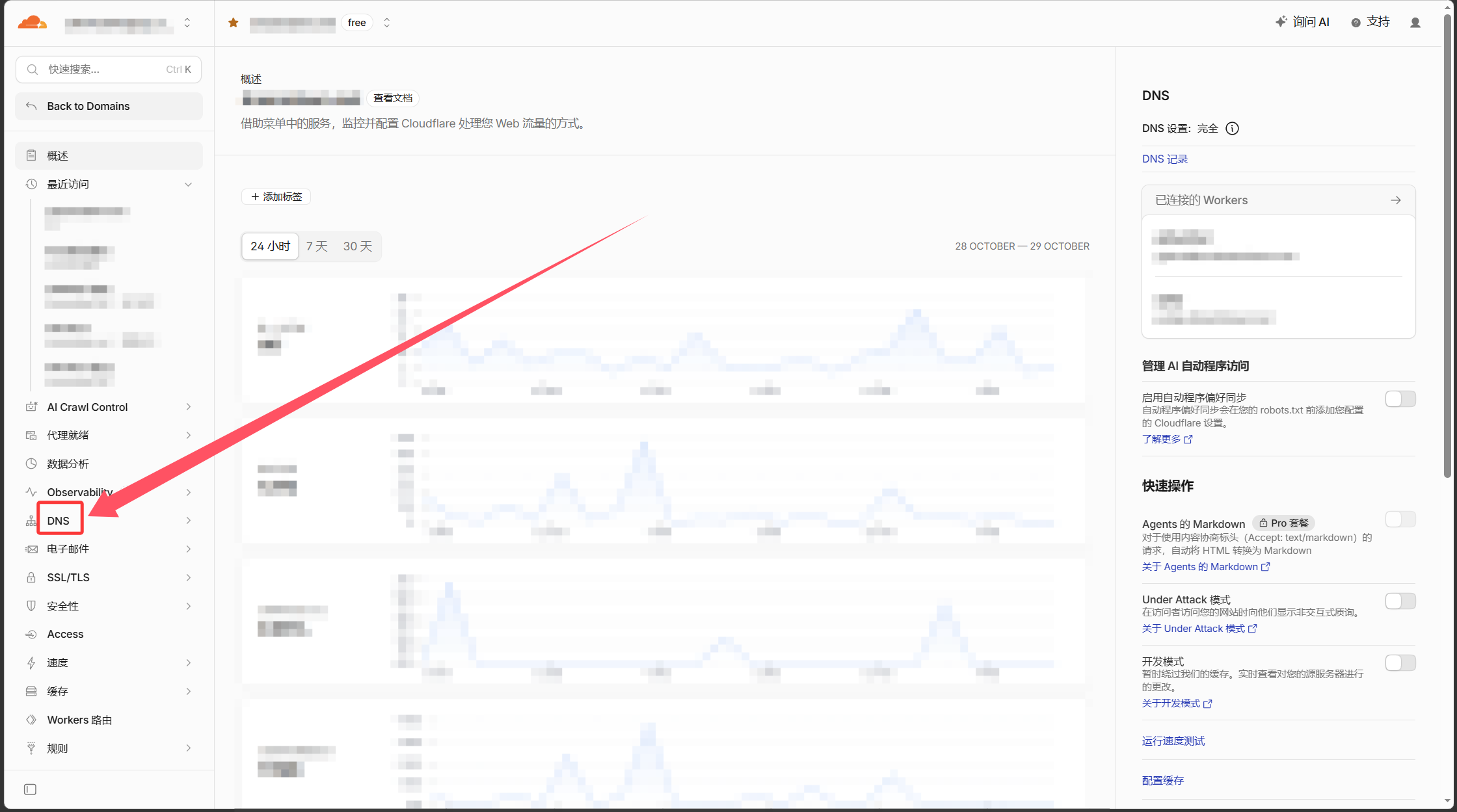Collapse sidebar using bottom panel icon
This screenshot has height=812, width=1457.
[x=30, y=789]
